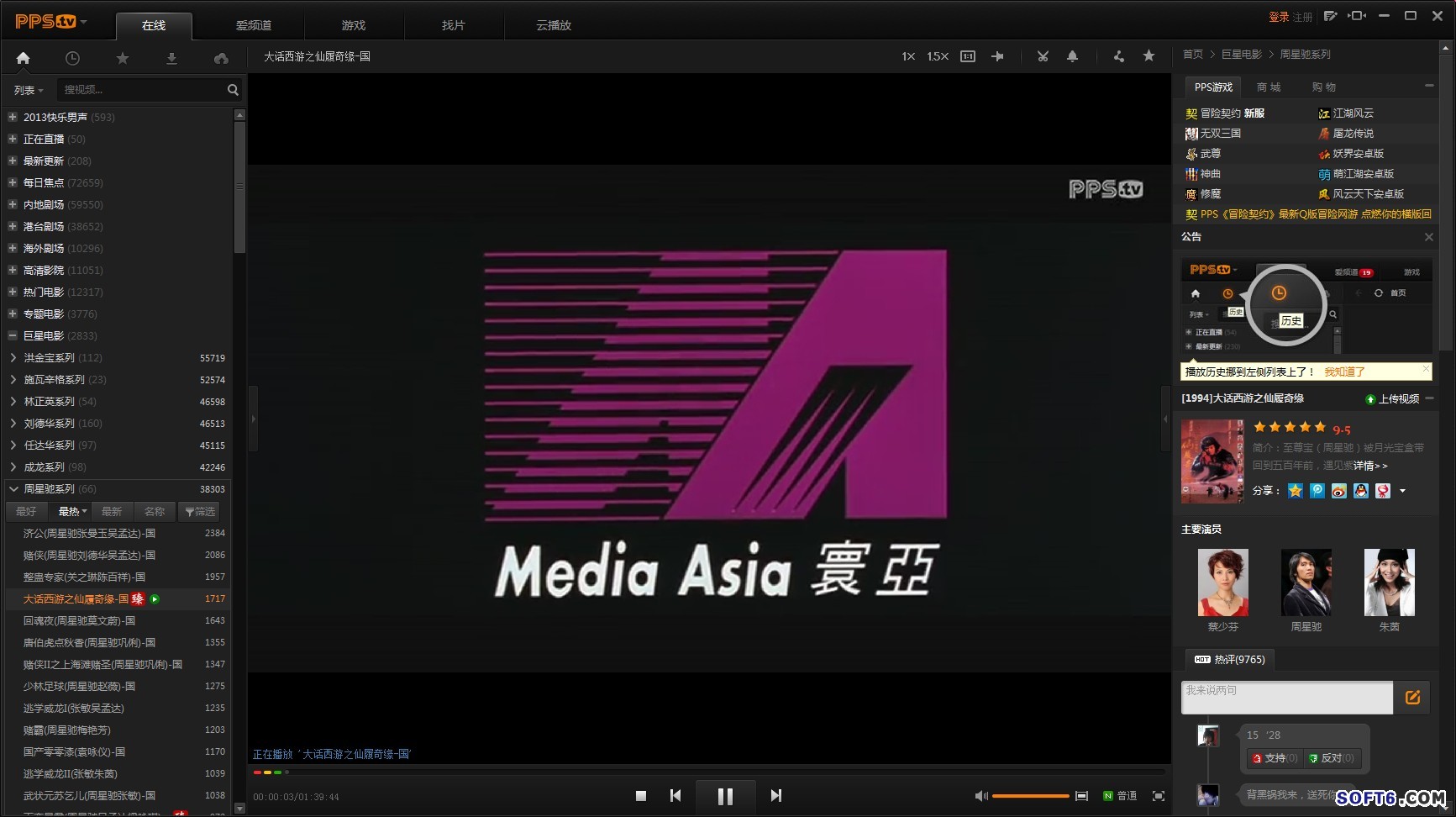Enter fullscreen mode icon

tap(1159, 795)
